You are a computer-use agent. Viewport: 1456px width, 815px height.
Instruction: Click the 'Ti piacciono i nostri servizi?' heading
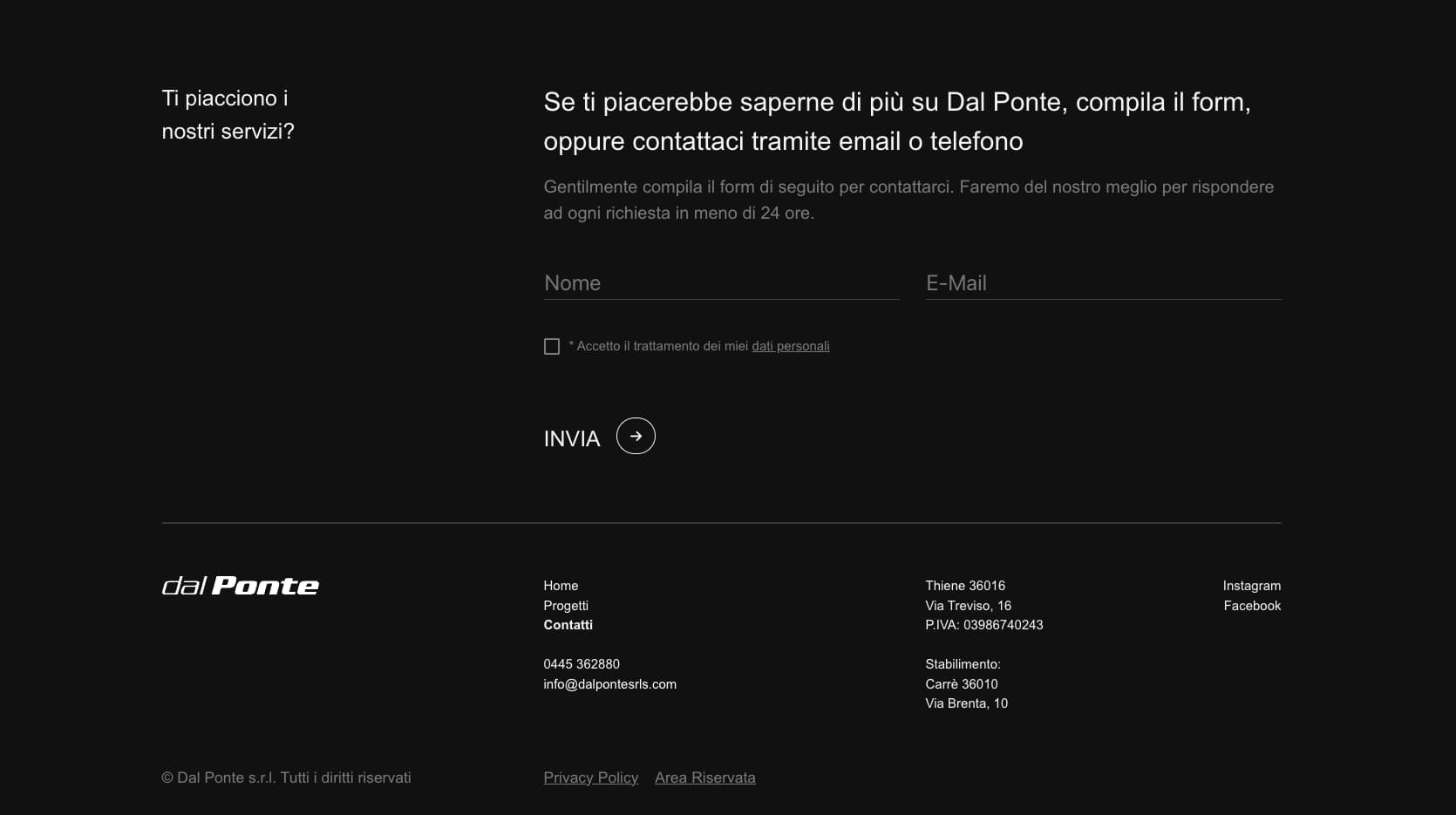tap(228, 114)
